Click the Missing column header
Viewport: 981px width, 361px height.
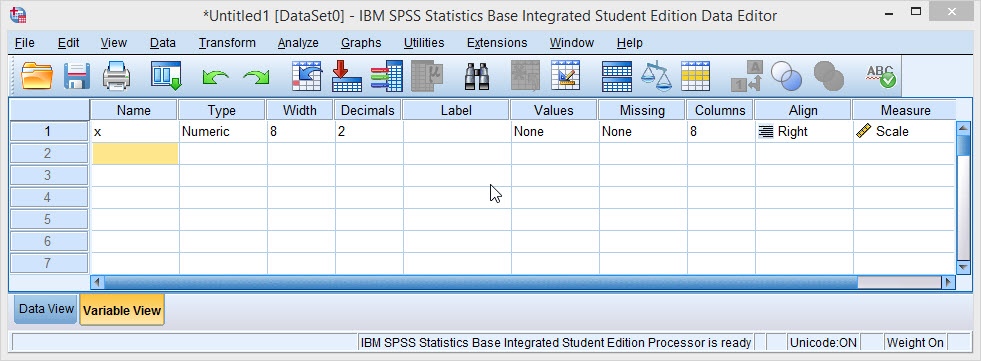(x=642, y=110)
